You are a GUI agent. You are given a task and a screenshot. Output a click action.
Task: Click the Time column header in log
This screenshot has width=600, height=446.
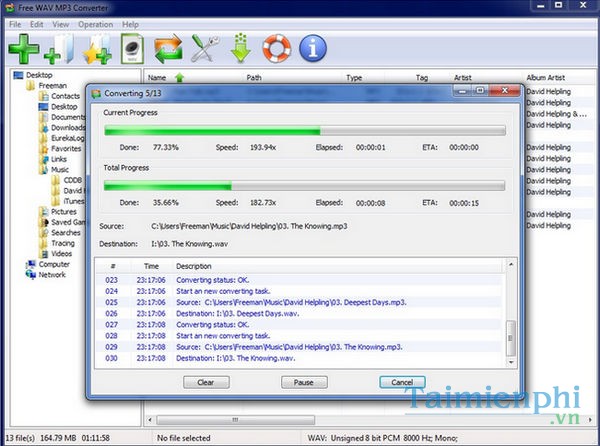click(152, 266)
